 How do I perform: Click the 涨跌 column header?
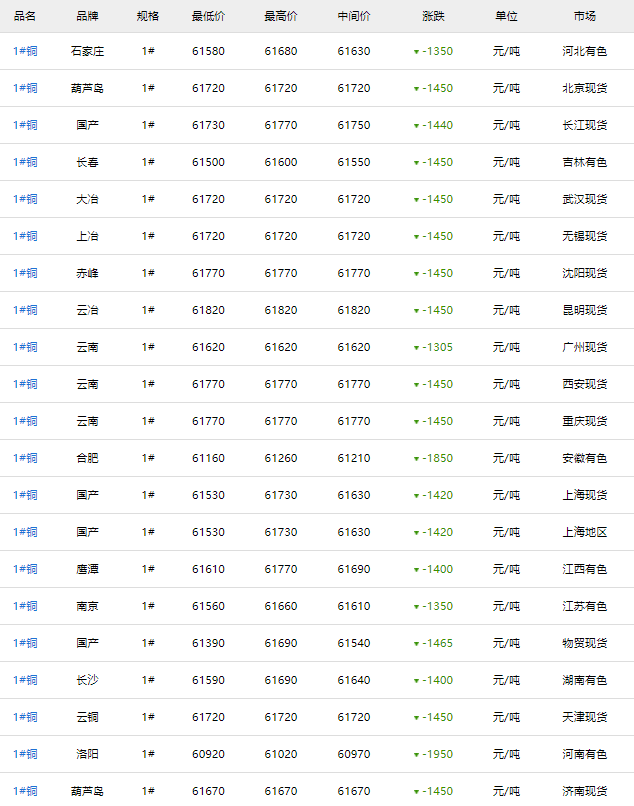coord(433,16)
